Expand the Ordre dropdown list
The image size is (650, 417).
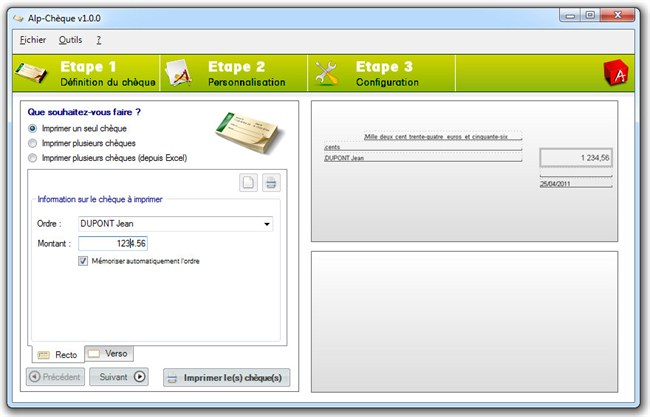pos(267,224)
